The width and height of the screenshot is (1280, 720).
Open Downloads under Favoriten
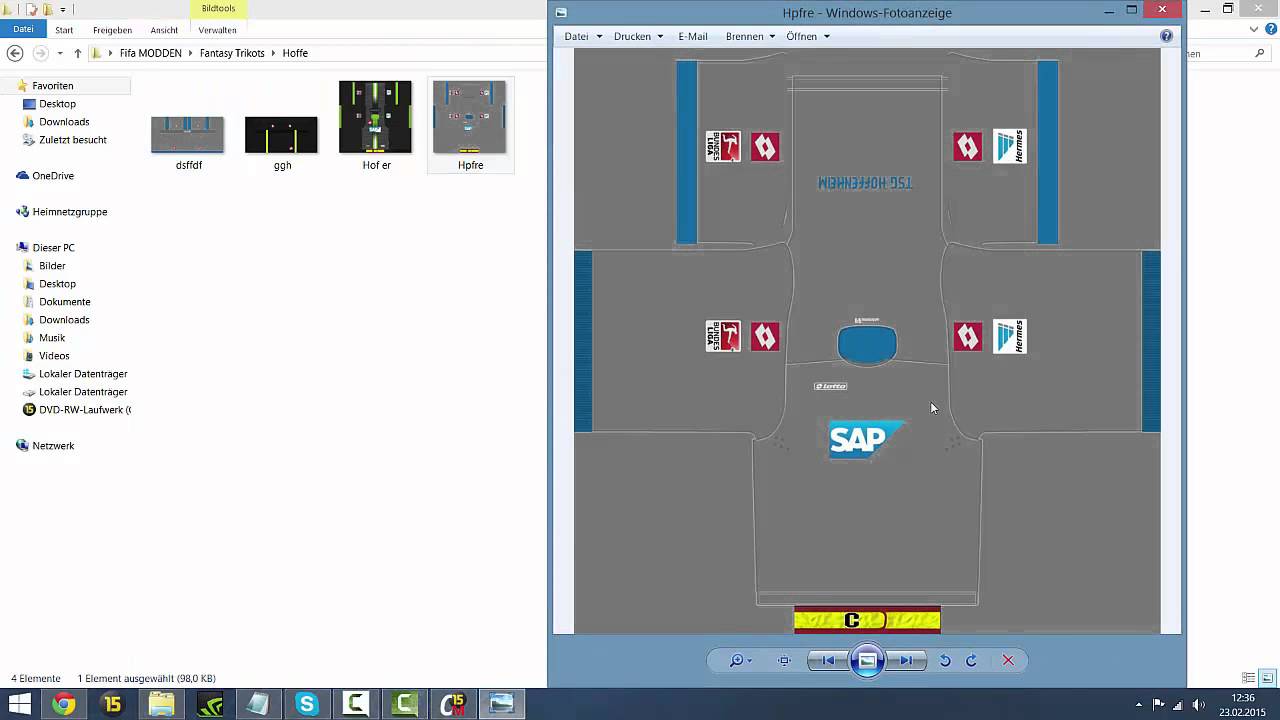click(x=64, y=122)
